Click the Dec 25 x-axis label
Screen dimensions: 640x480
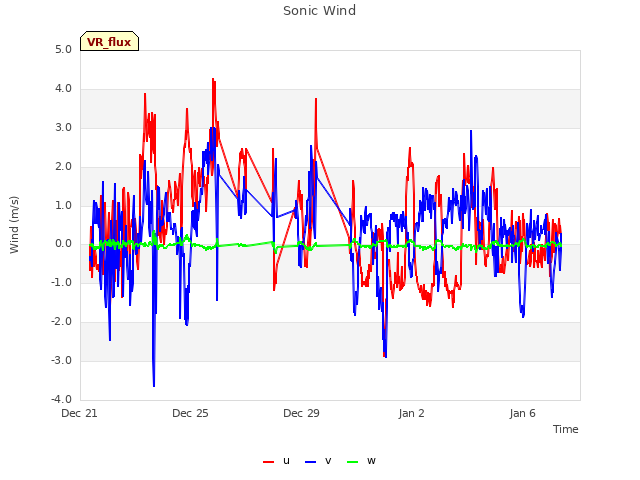pos(190,413)
